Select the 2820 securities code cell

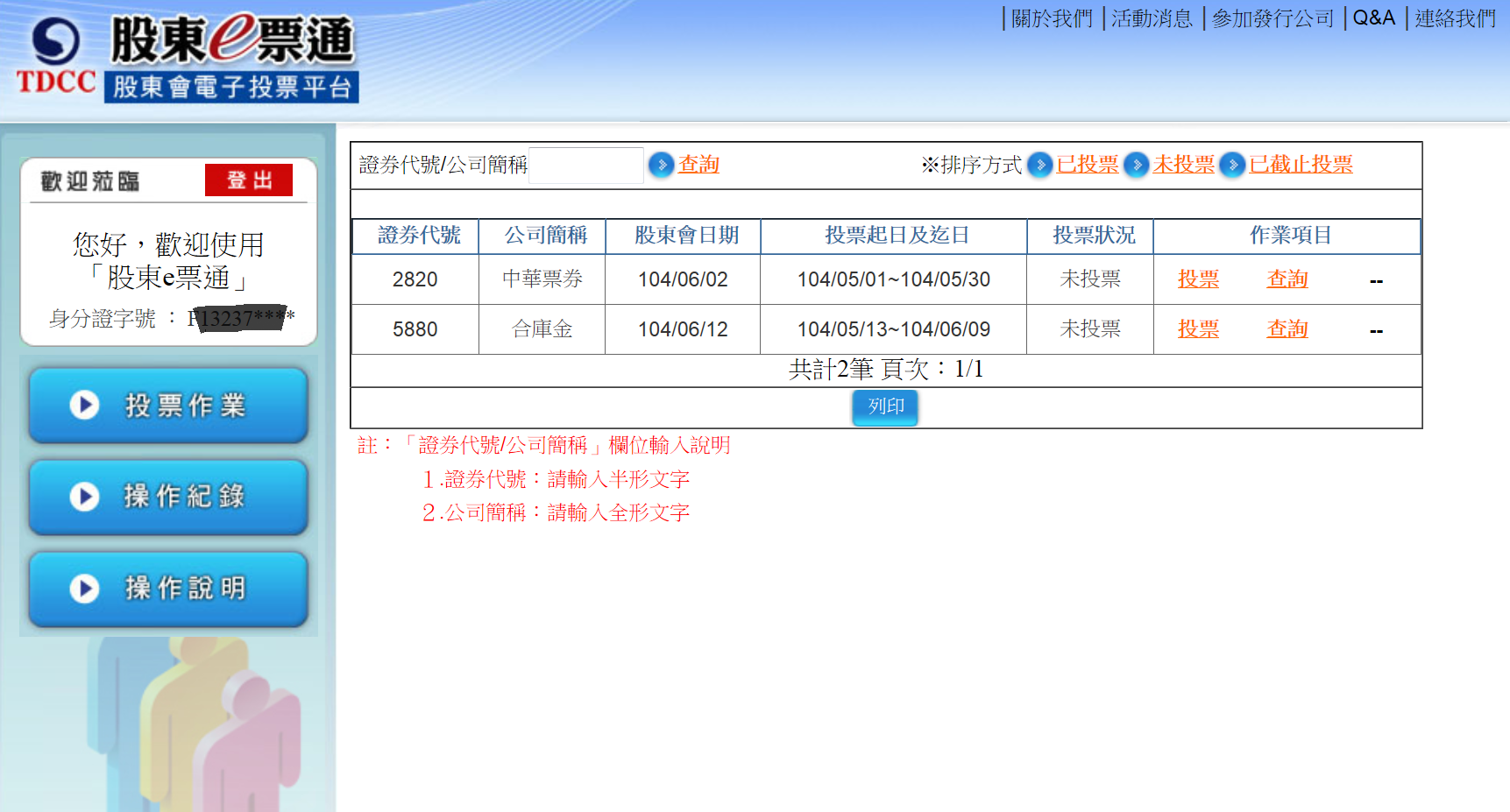tap(415, 279)
